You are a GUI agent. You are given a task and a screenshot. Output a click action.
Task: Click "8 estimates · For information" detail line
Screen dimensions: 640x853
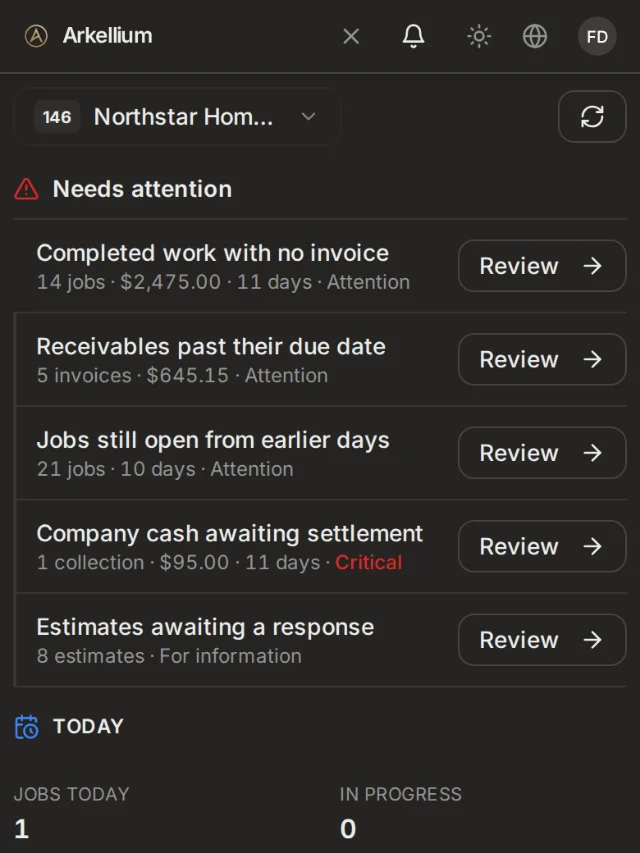(x=169, y=657)
